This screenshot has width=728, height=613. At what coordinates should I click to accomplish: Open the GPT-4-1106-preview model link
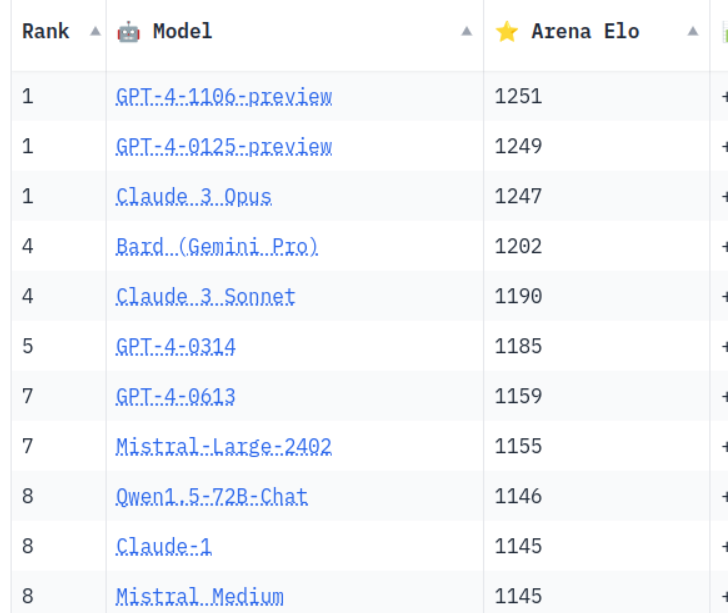223,97
